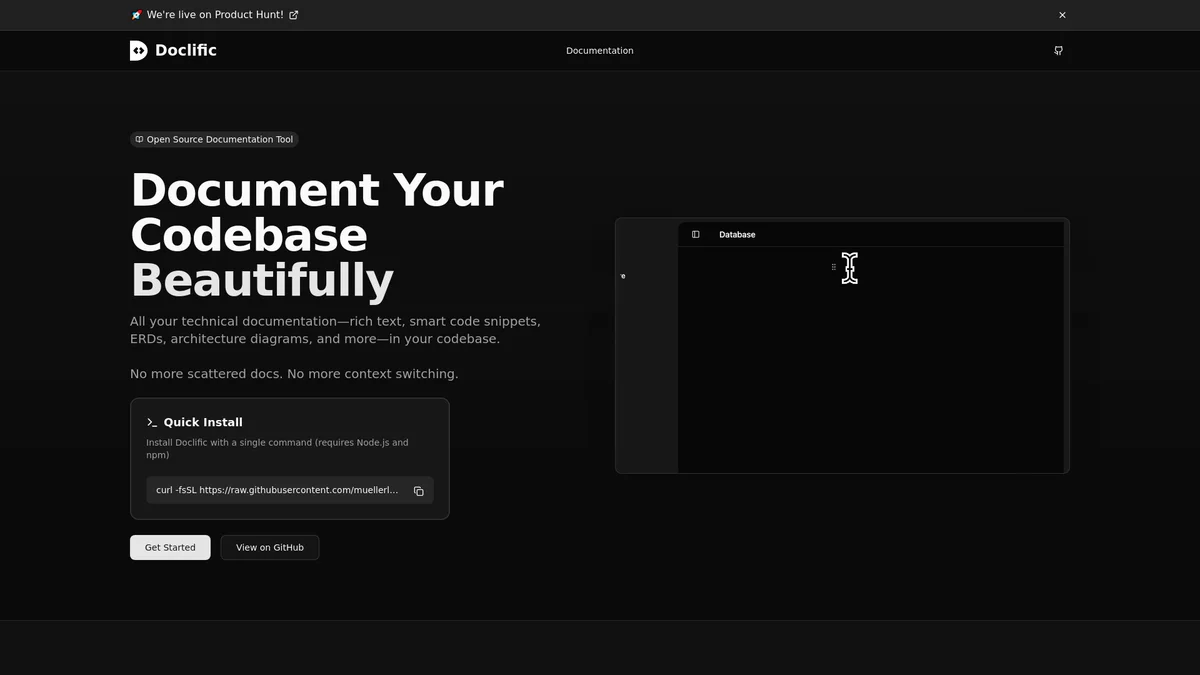Open the GitHub icon in the header
Viewport: 1200px width, 675px height.
tap(1058, 51)
